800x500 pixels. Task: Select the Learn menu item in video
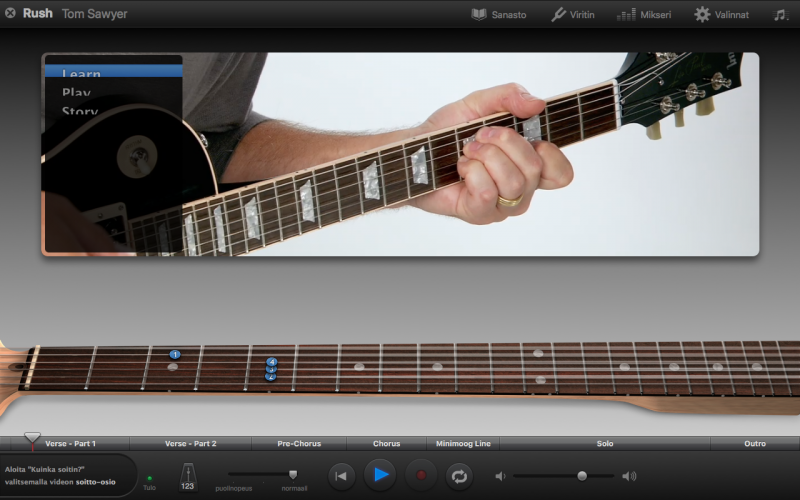tap(81, 73)
